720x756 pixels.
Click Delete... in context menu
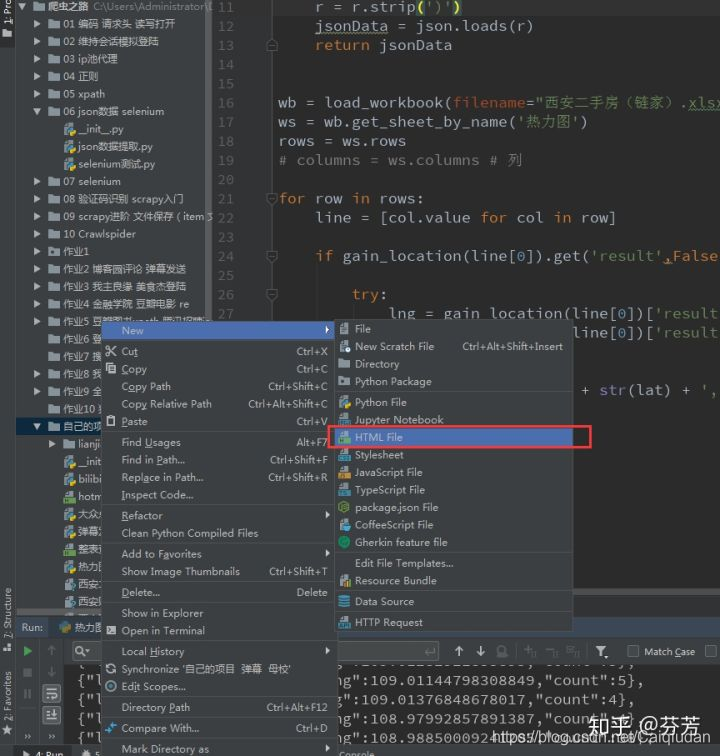click(218, 592)
